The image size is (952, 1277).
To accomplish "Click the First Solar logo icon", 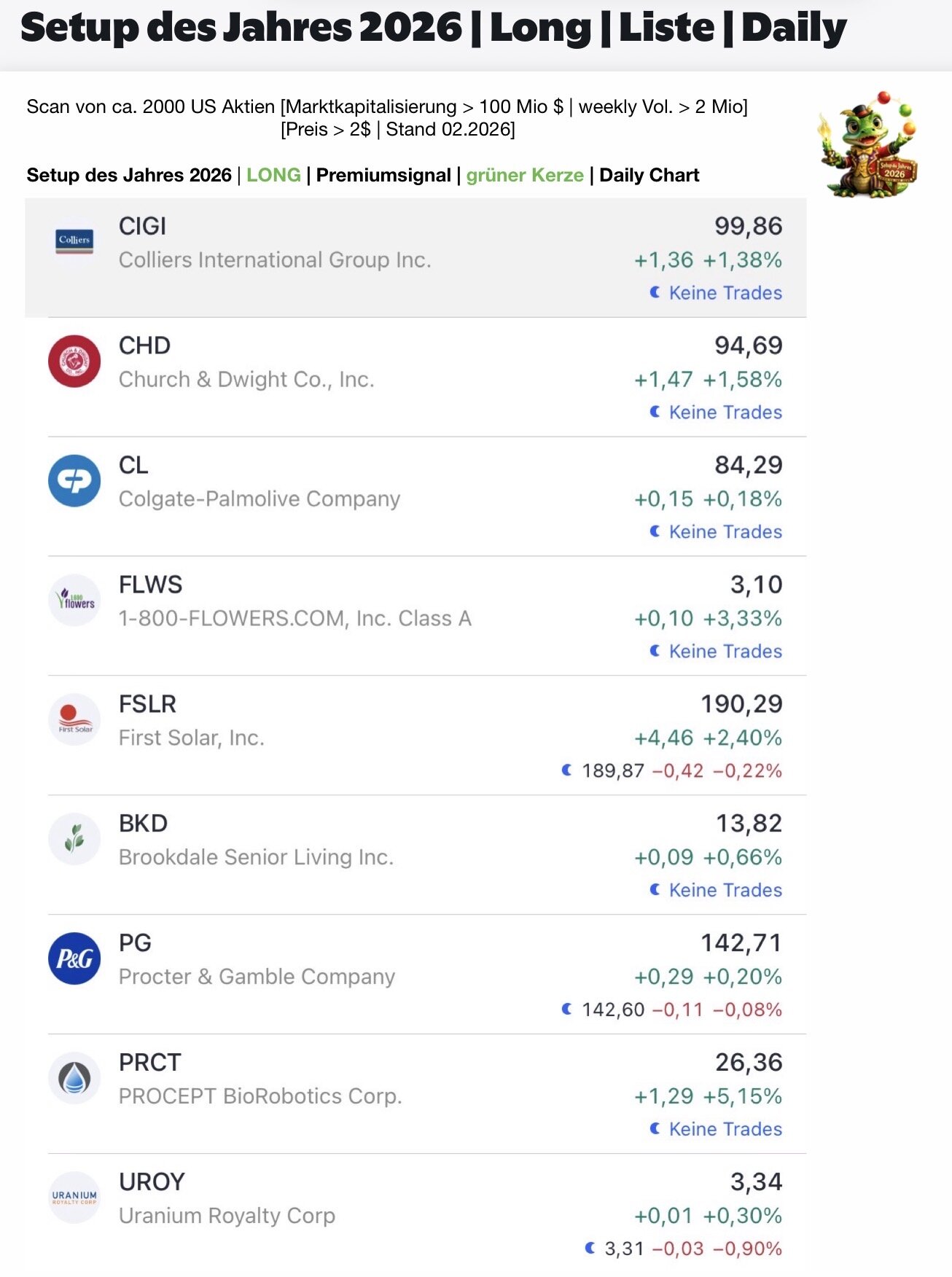I will (x=74, y=719).
